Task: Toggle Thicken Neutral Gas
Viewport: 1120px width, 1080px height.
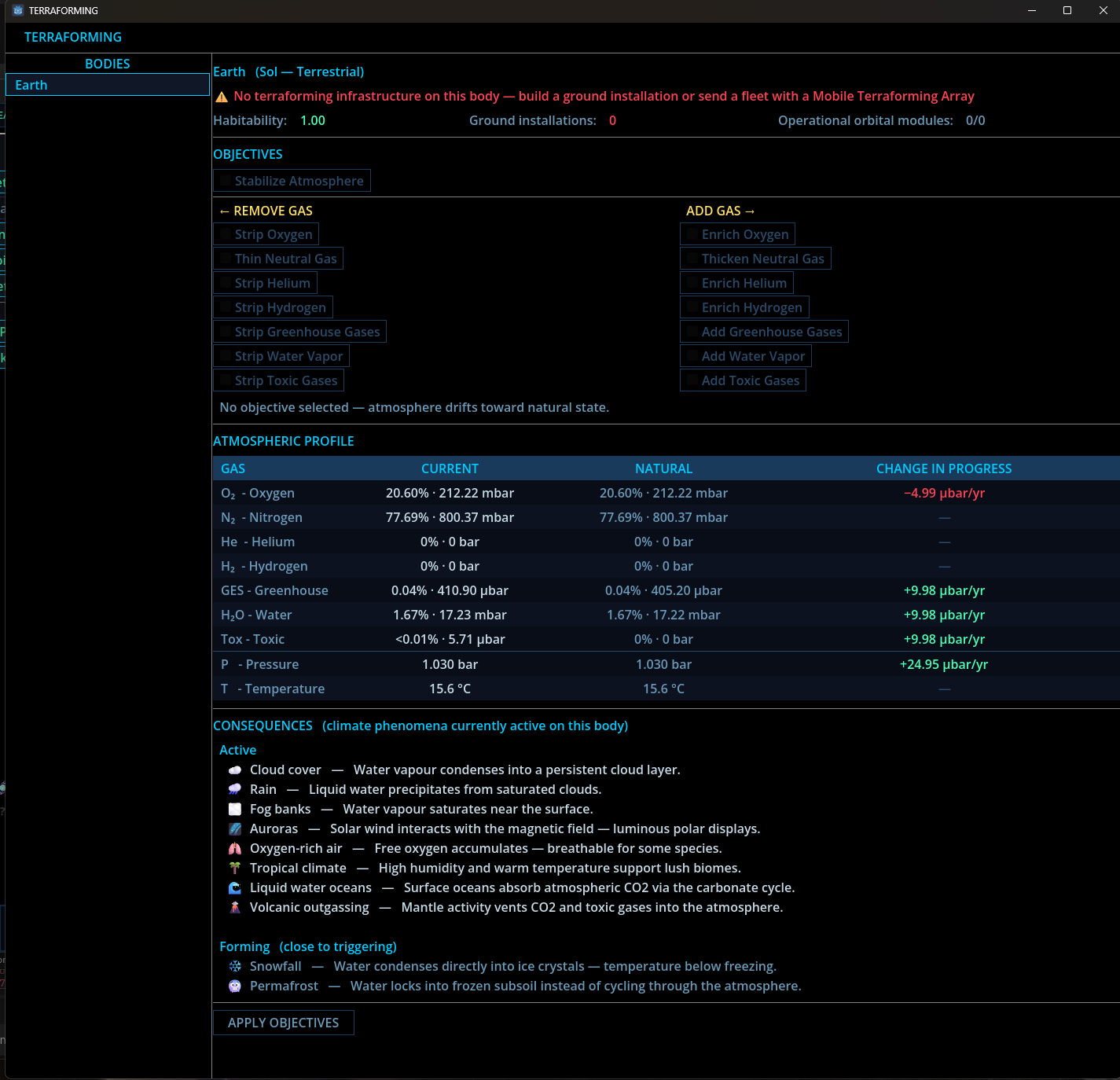Action: pyautogui.click(x=755, y=259)
